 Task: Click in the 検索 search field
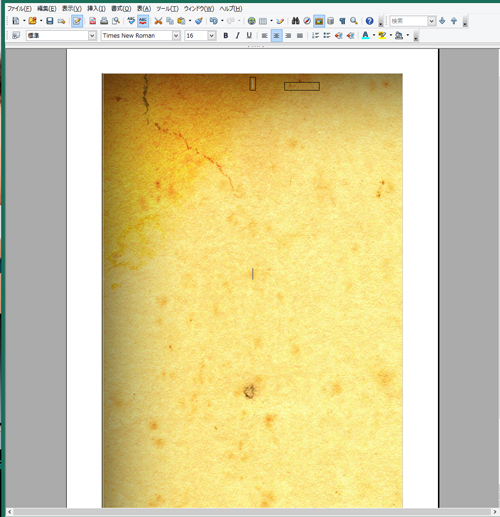(x=409, y=21)
